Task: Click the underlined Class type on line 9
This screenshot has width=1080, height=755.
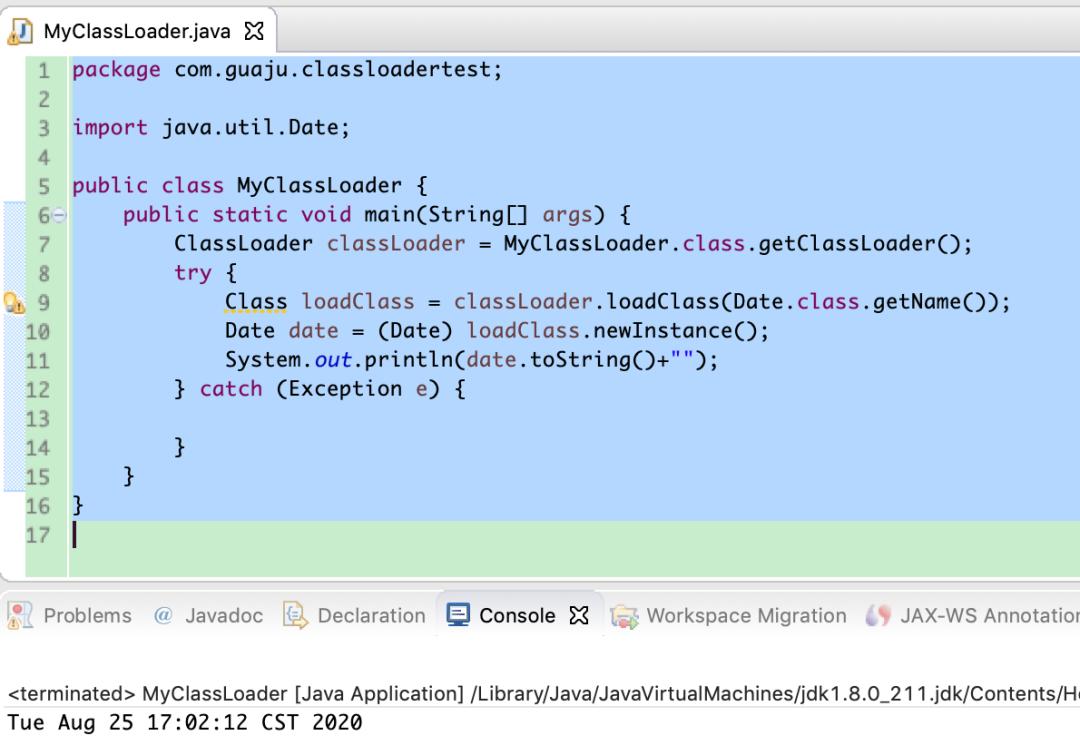Action: (256, 302)
